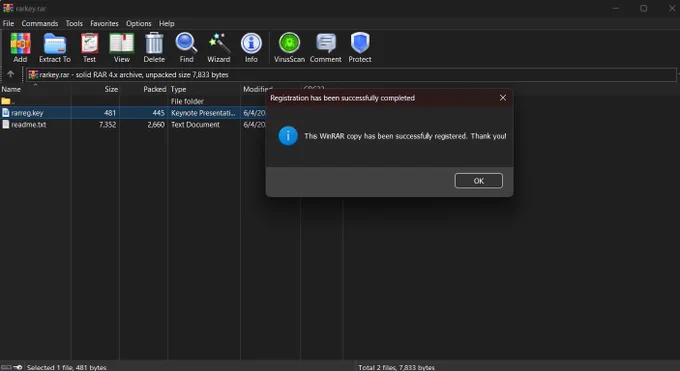Open the Options menu
680x371 pixels.
pos(139,23)
